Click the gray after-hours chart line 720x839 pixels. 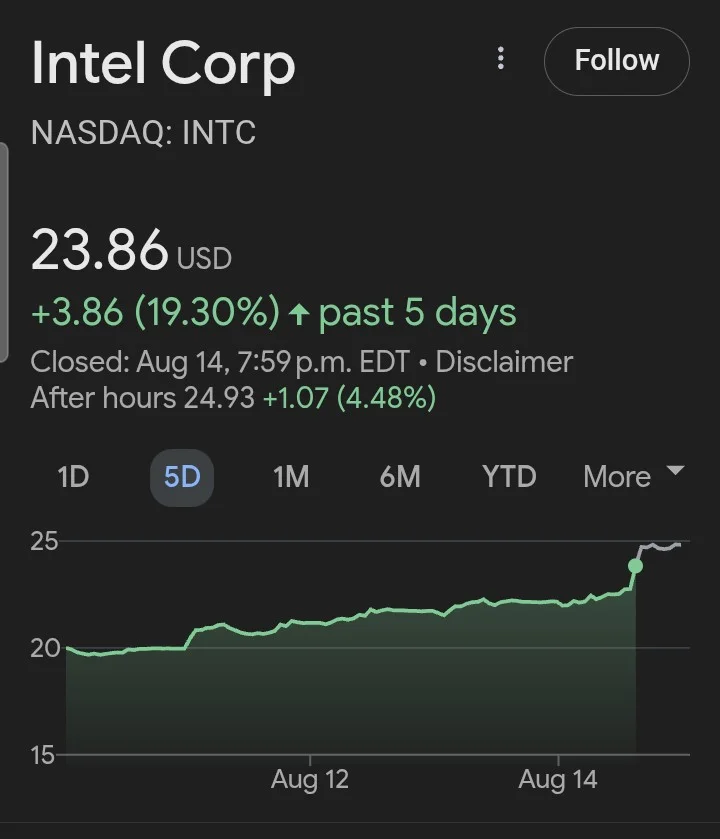pos(662,546)
